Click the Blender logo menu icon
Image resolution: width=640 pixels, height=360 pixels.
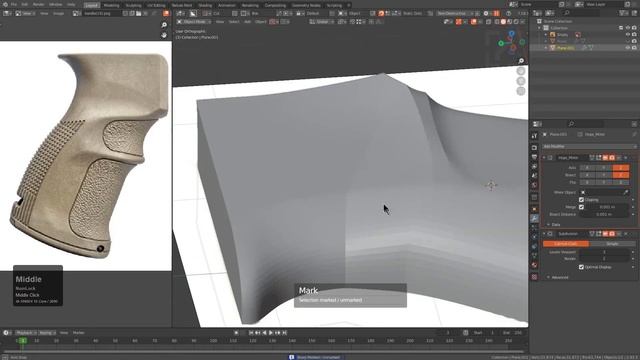[x=5, y=4]
